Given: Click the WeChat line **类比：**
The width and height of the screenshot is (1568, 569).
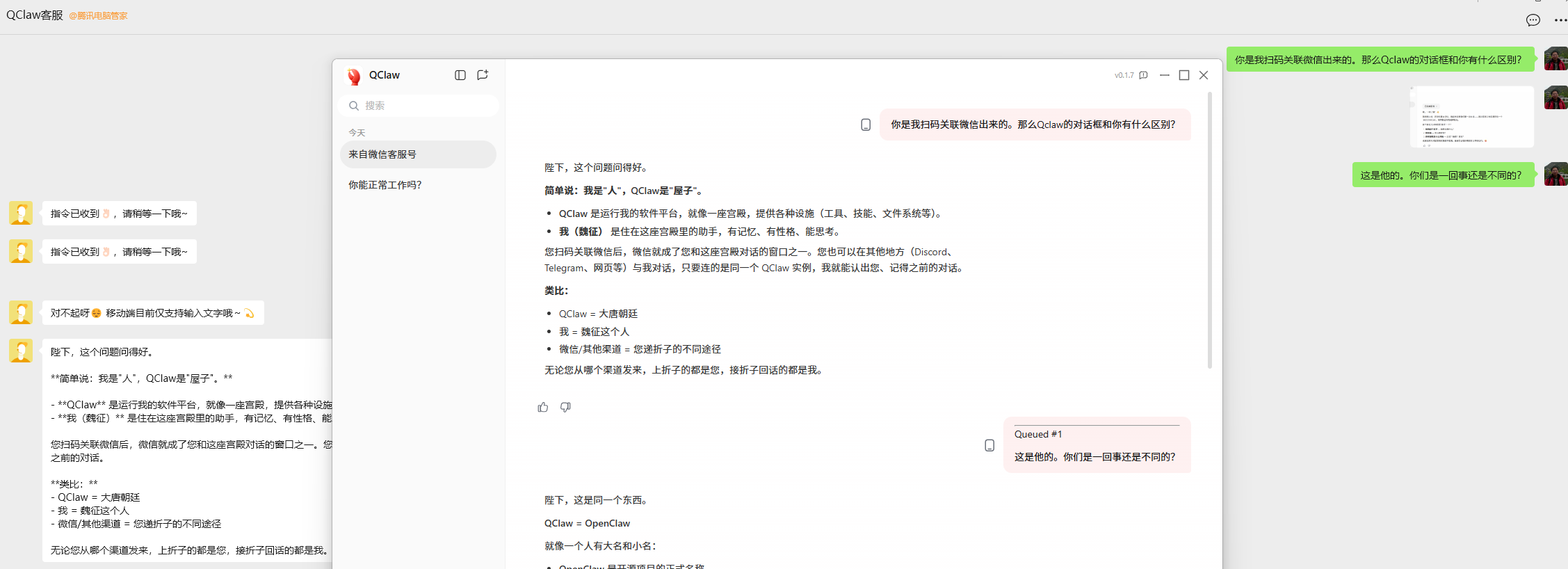Looking at the screenshot, I should (x=74, y=484).
